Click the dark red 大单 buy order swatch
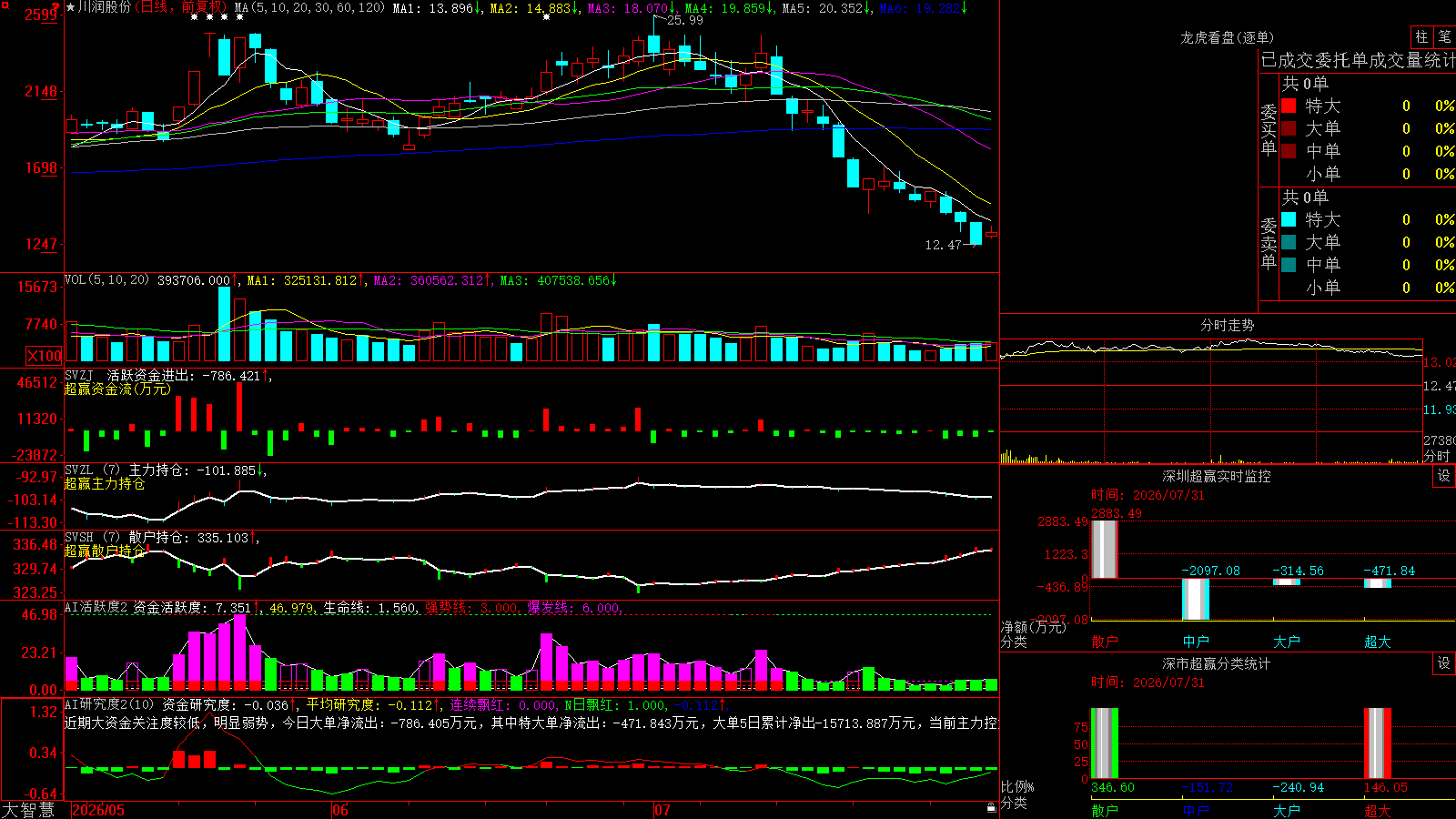Image resolution: width=1456 pixels, height=819 pixels. (x=1289, y=128)
